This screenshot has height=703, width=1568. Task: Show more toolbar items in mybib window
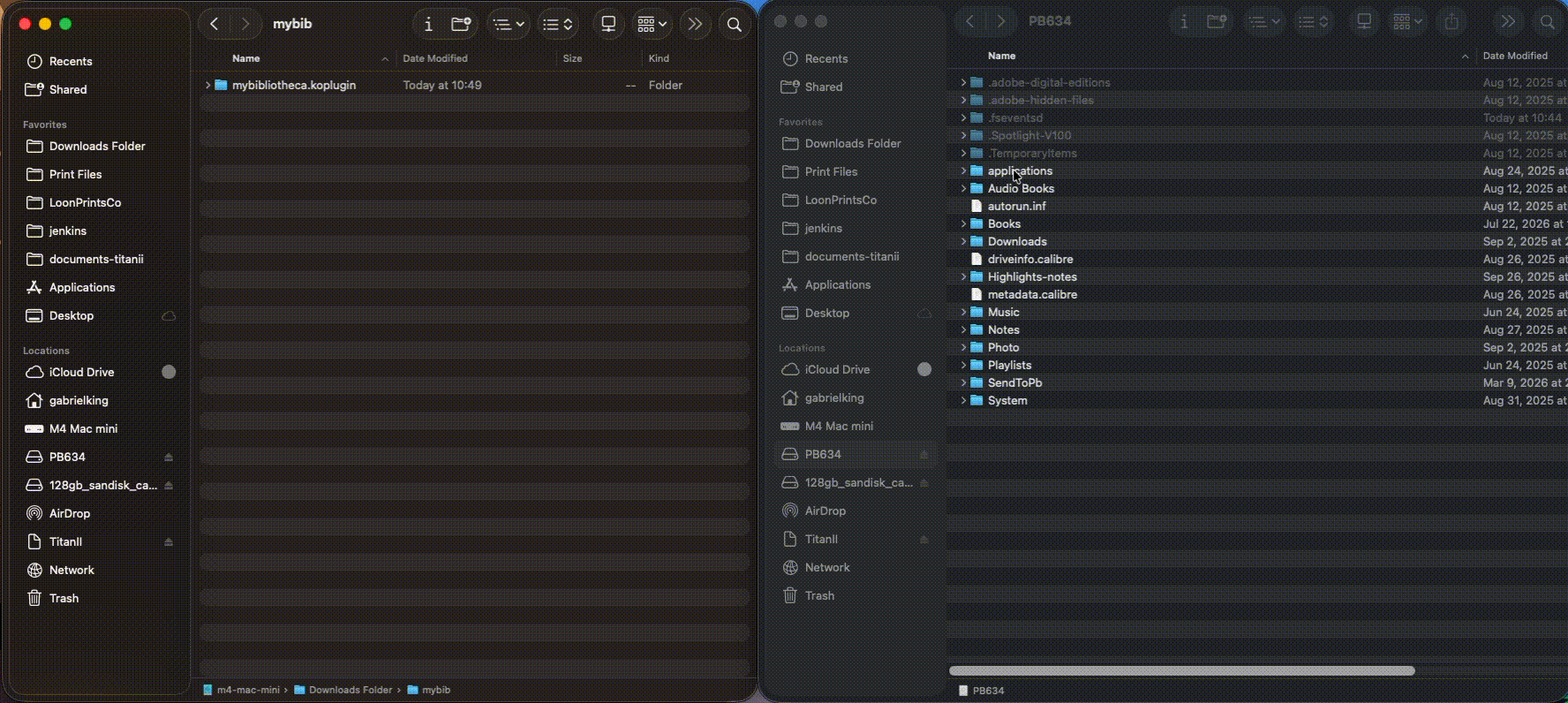tap(695, 25)
